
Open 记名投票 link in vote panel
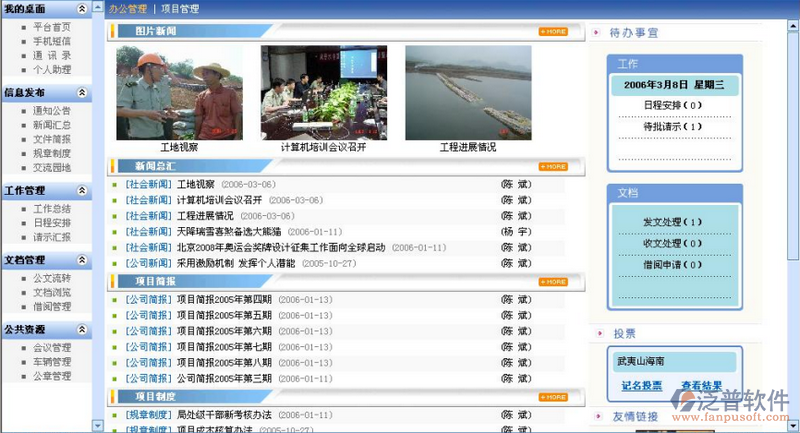641,385
